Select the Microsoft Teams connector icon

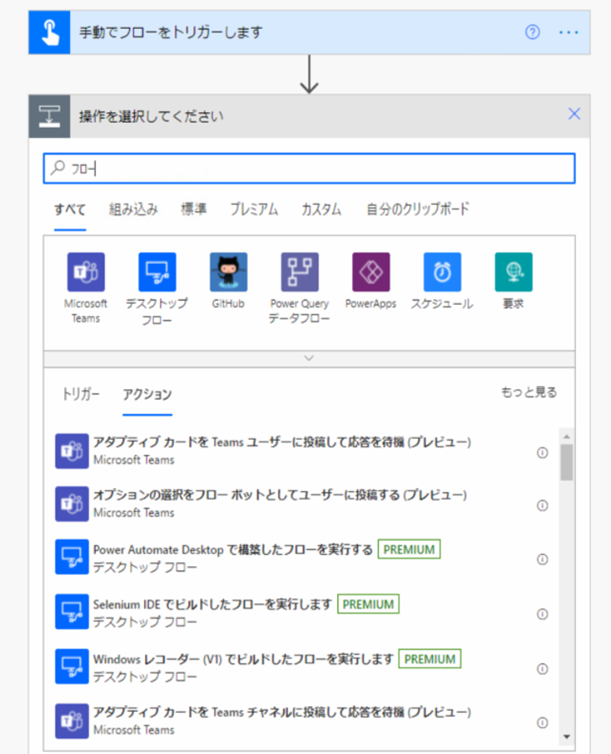click(86, 272)
